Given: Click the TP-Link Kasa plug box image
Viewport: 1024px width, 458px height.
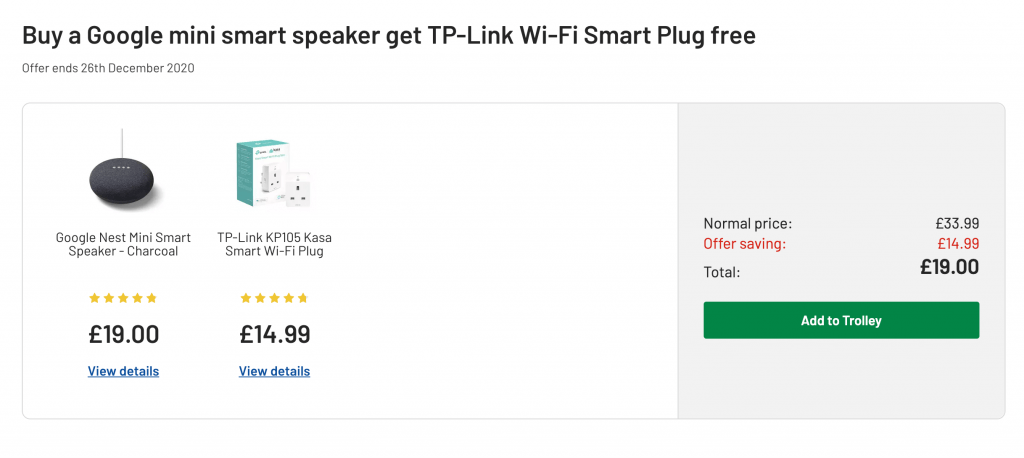Looking at the screenshot, I should (274, 172).
